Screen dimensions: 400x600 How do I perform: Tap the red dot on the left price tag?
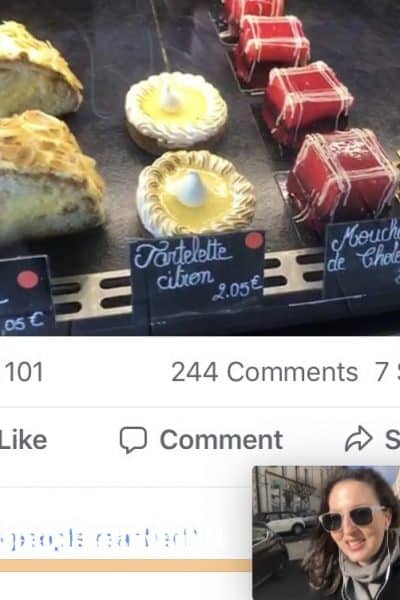click(28, 280)
